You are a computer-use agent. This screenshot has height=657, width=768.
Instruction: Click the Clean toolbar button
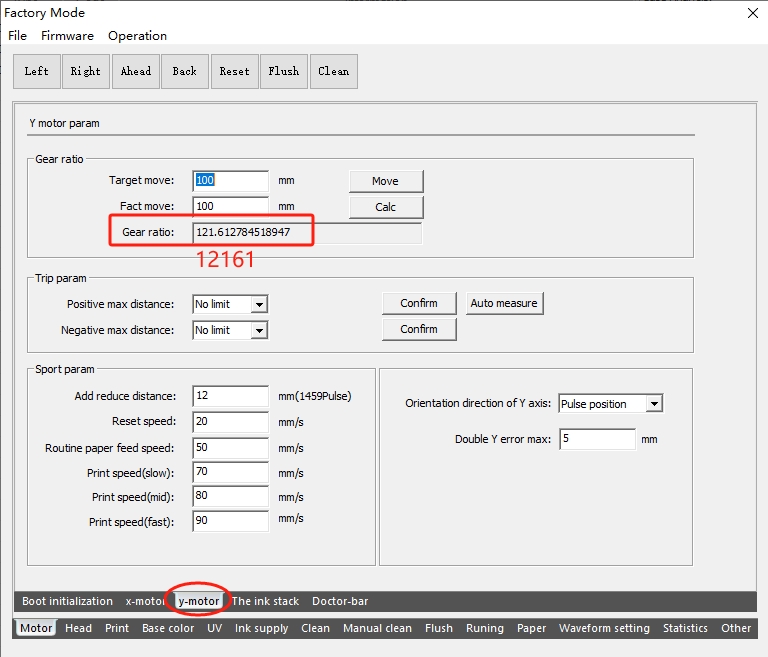(x=333, y=71)
